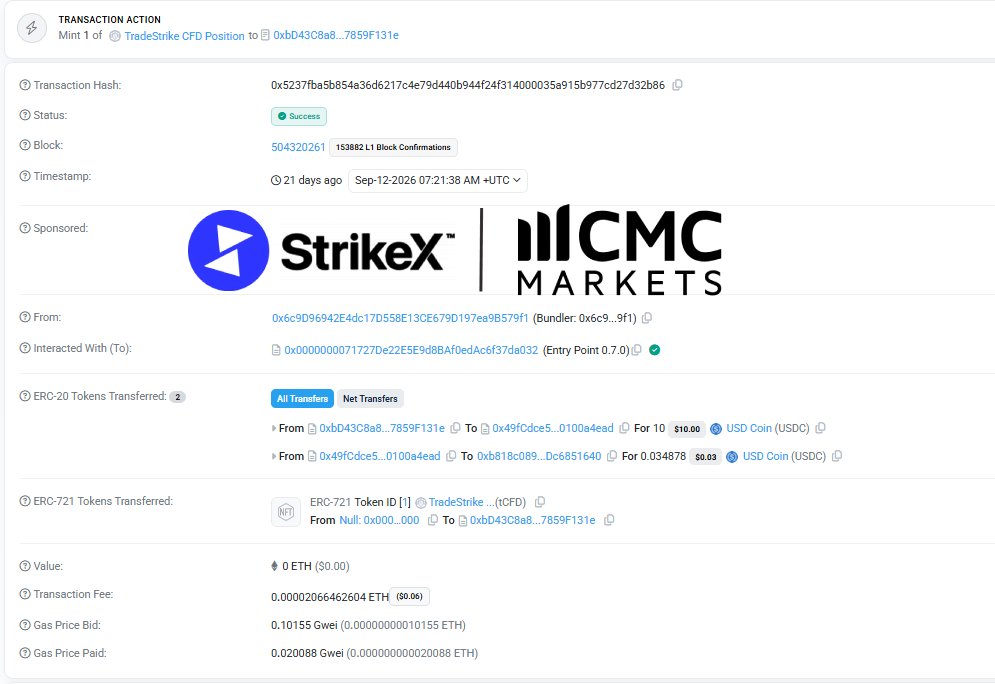Open the Entry Point contract address link
This screenshot has height=684, width=995.
coord(411,350)
